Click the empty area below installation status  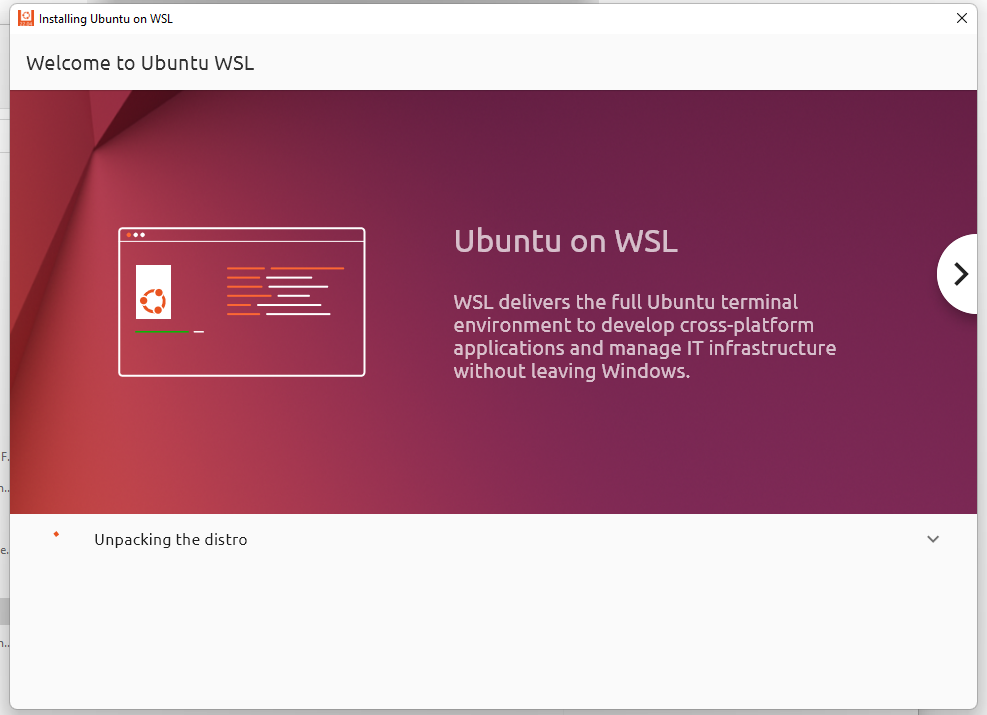click(490, 630)
